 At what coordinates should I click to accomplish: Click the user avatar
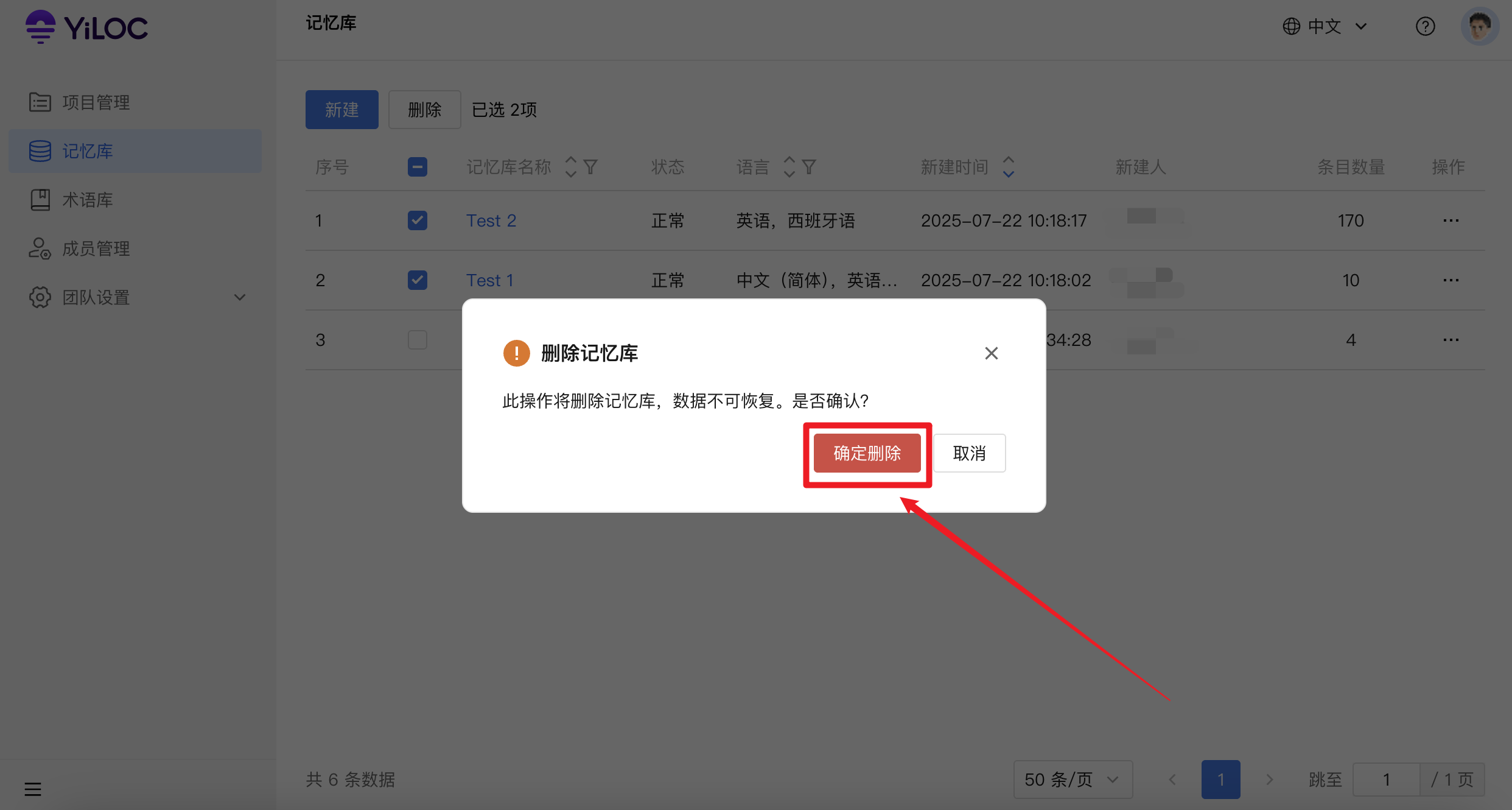1480,26
